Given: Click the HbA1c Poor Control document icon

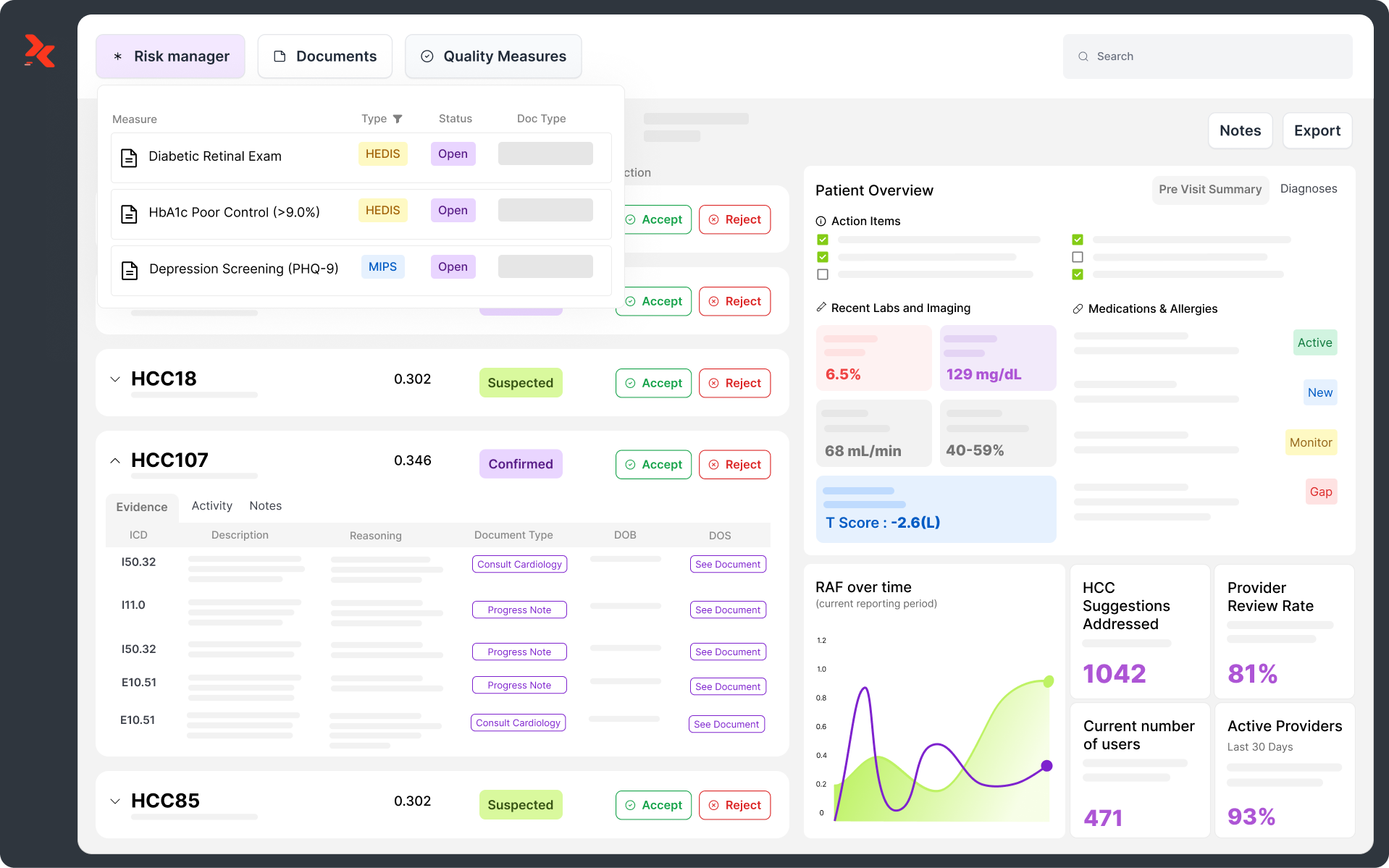Looking at the screenshot, I should coord(129,214).
